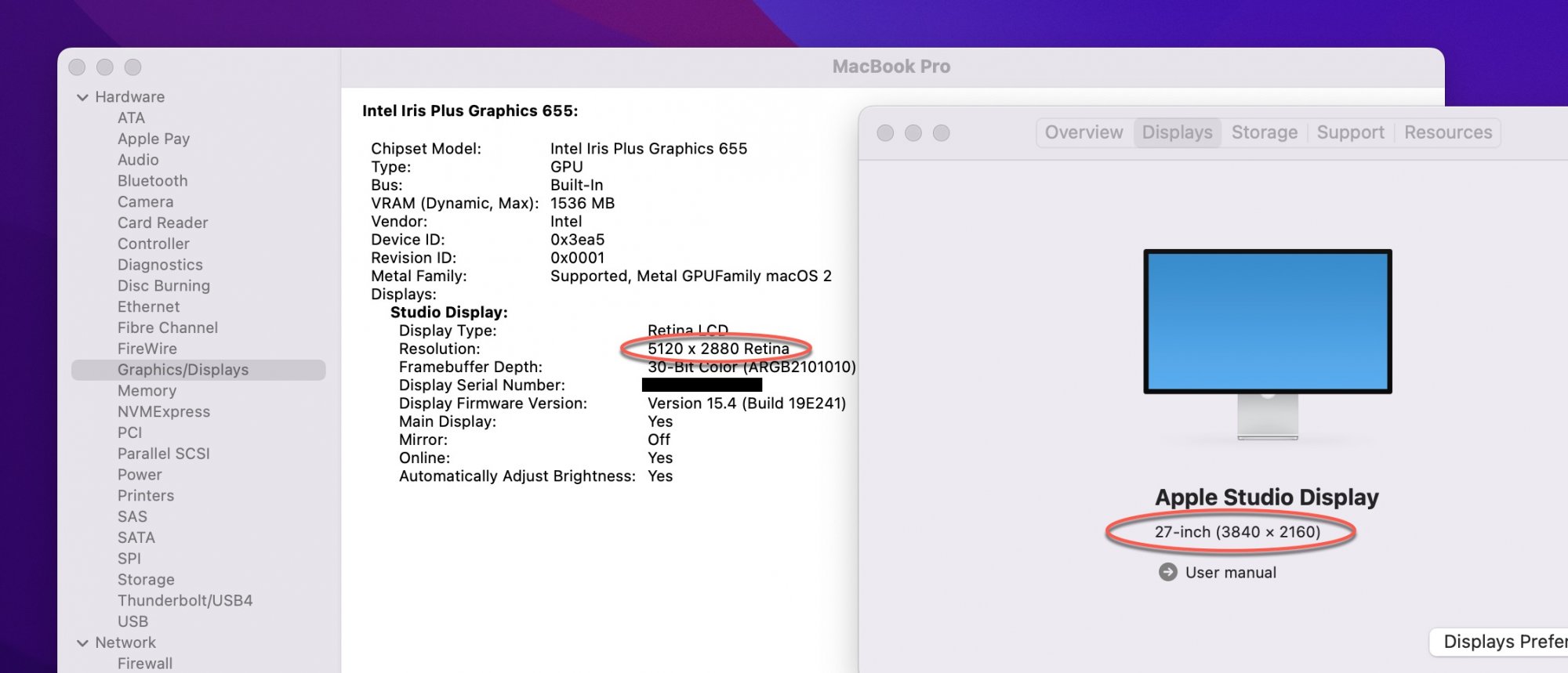Screen dimensions: 1568x673
Task: Open Thunderbolt/USB4 entry
Action: tap(185, 601)
